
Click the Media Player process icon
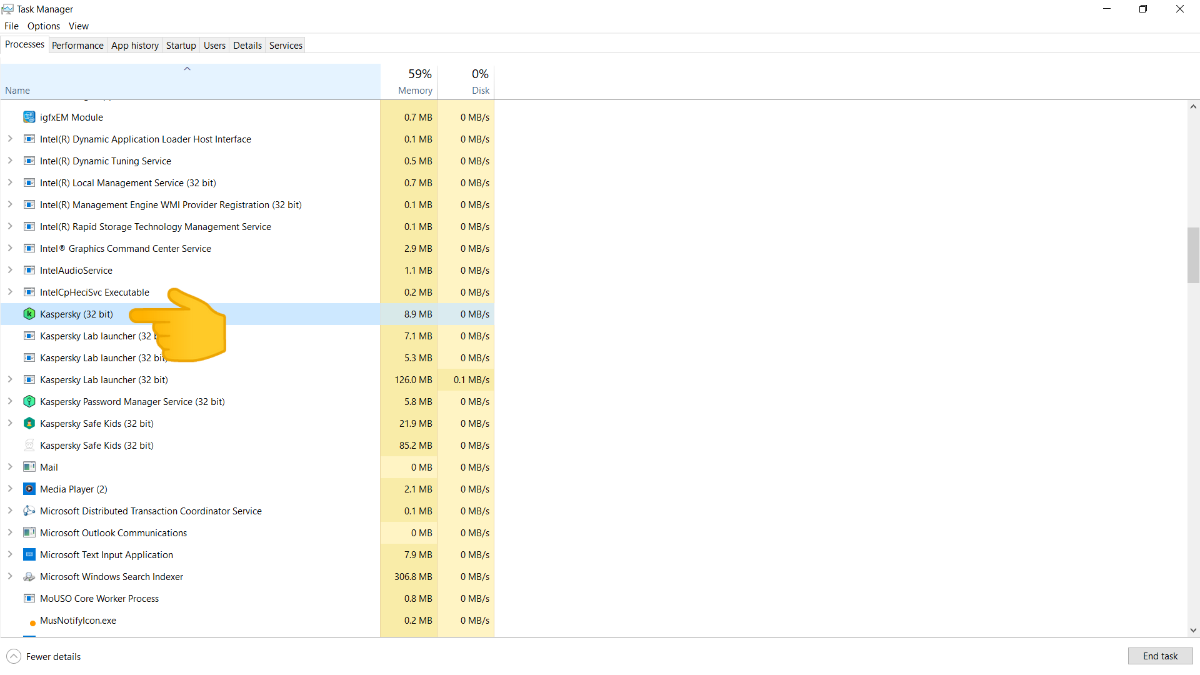[x=29, y=489]
